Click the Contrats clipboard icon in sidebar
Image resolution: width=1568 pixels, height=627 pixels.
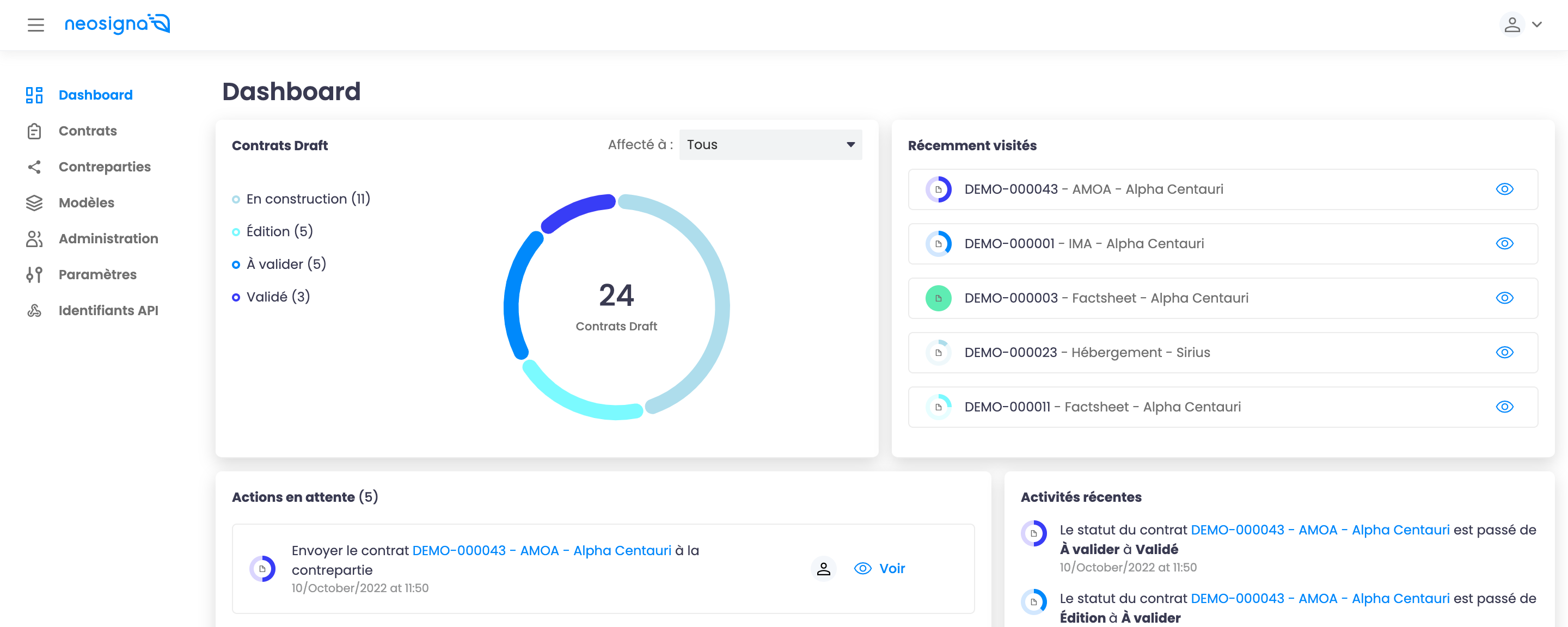click(x=35, y=131)
